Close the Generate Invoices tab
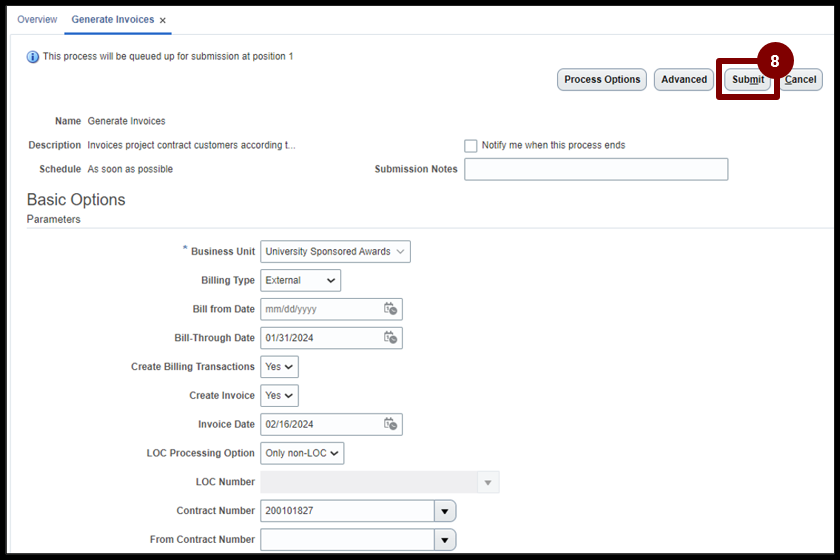The image size is (840, 560). (x=163, y=20)
